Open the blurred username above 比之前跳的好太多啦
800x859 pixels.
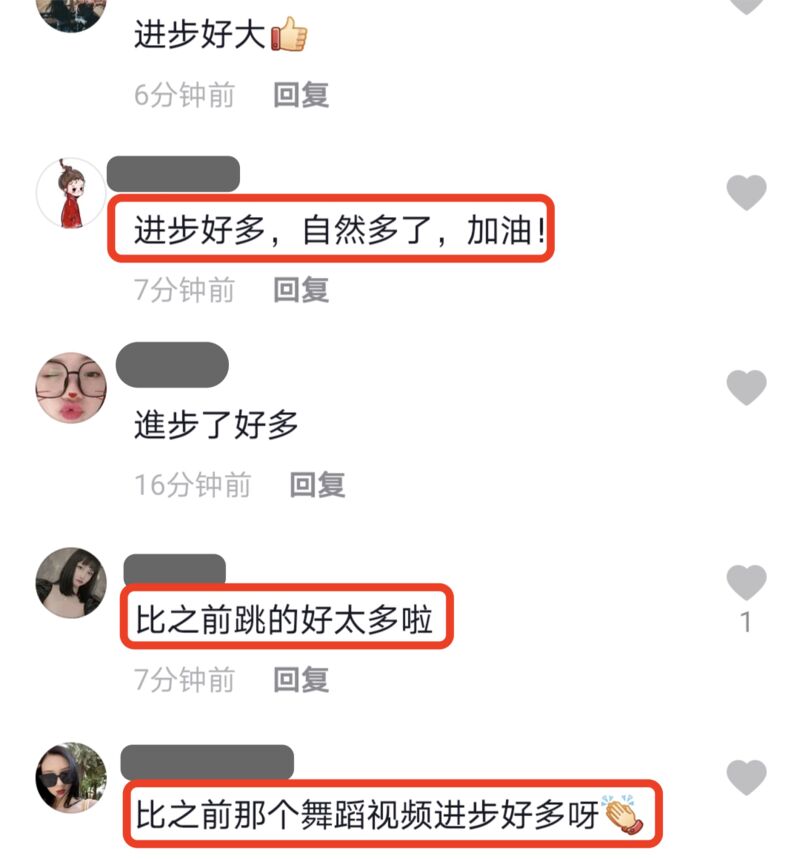pos(175,570)
